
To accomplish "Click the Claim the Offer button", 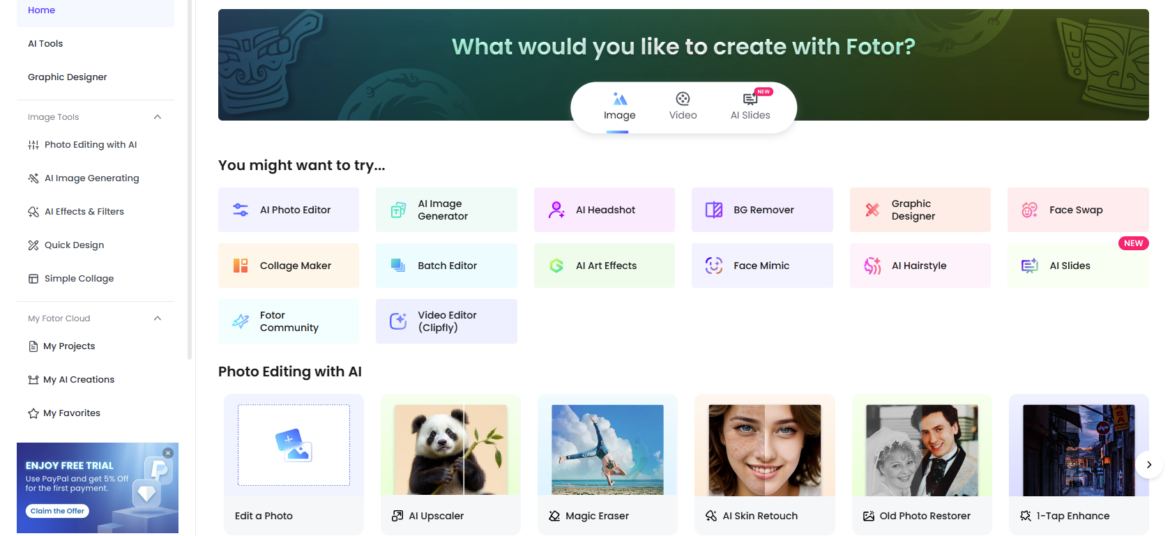I will tap(57, 511).
